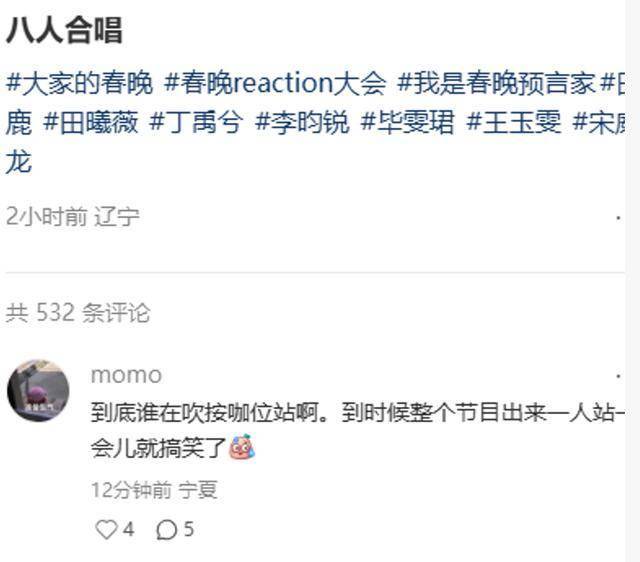Click the 共 532 条评论 comment count header
The width and height of the screenshot is (640, 562).
click(78, 313)
